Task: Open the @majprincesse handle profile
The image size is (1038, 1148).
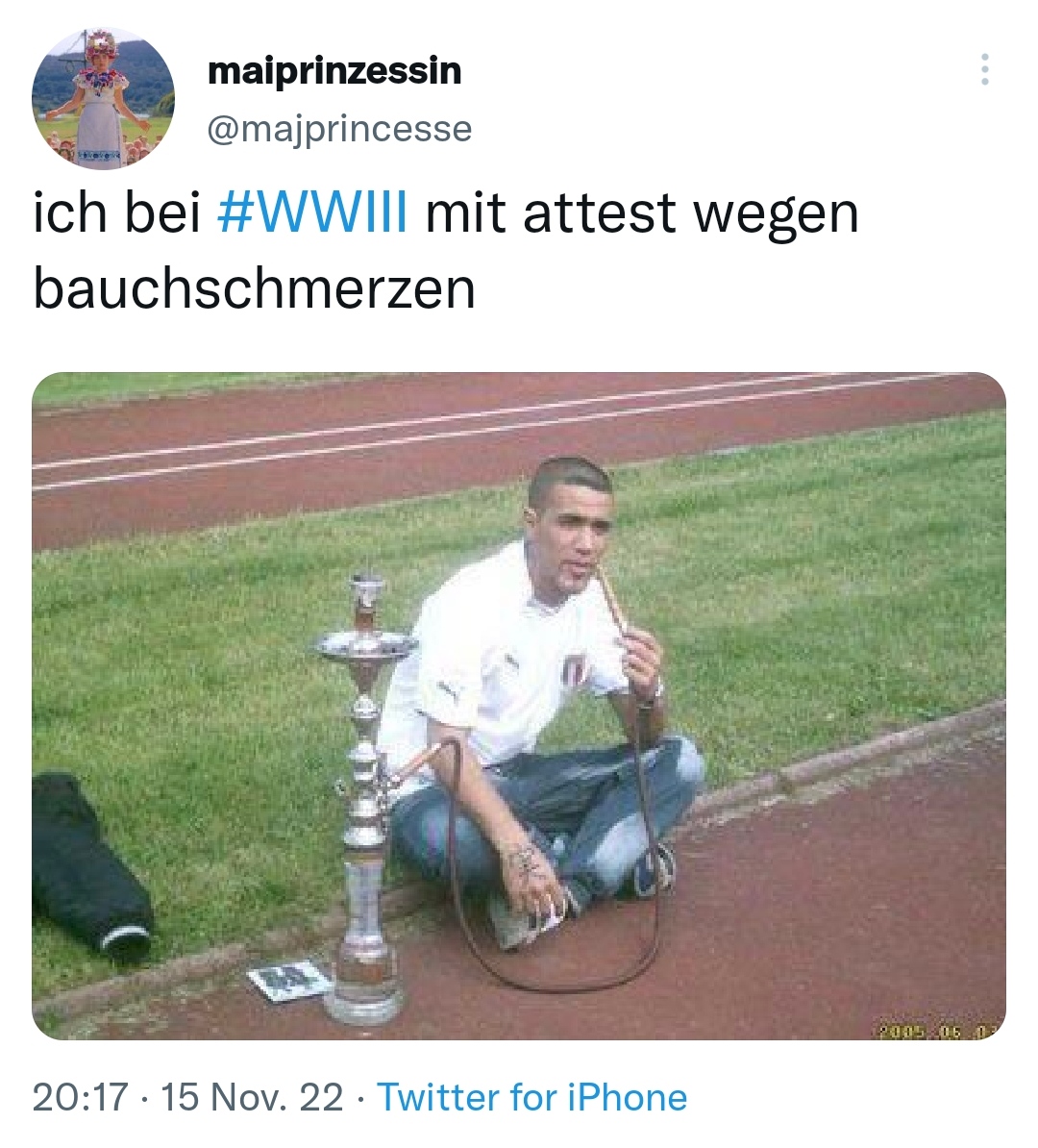Action: 339,129
